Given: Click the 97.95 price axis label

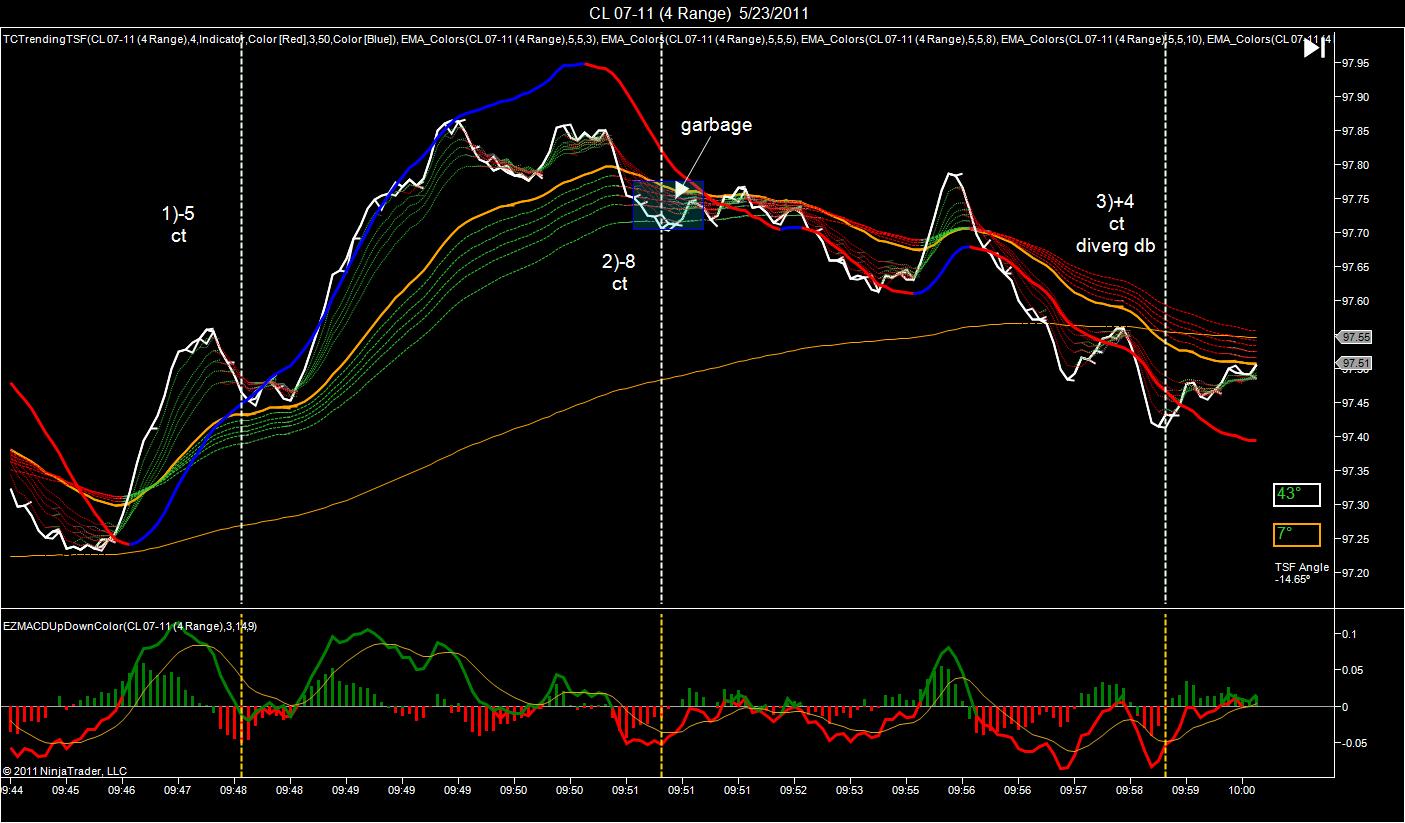Looking at the screenshot, I should click(1355, 62).
